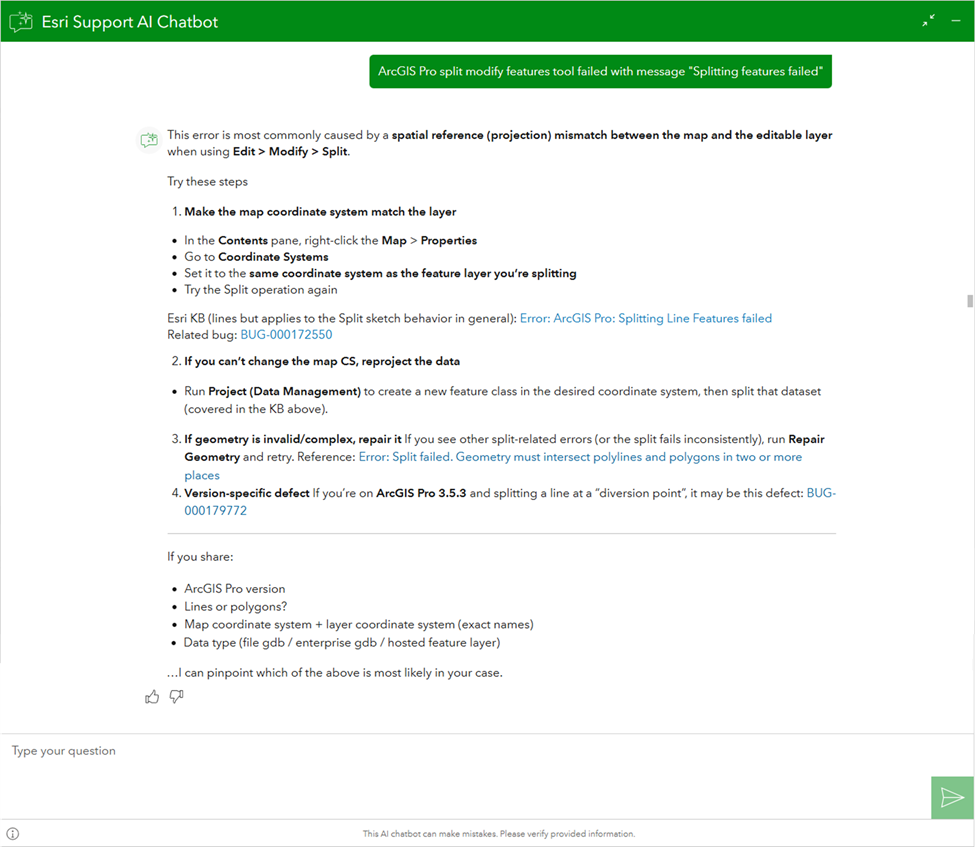The image size is (975, 847).
Task: Toggle thumbs up feedback on the response
Action: click(x=152, y=696)
